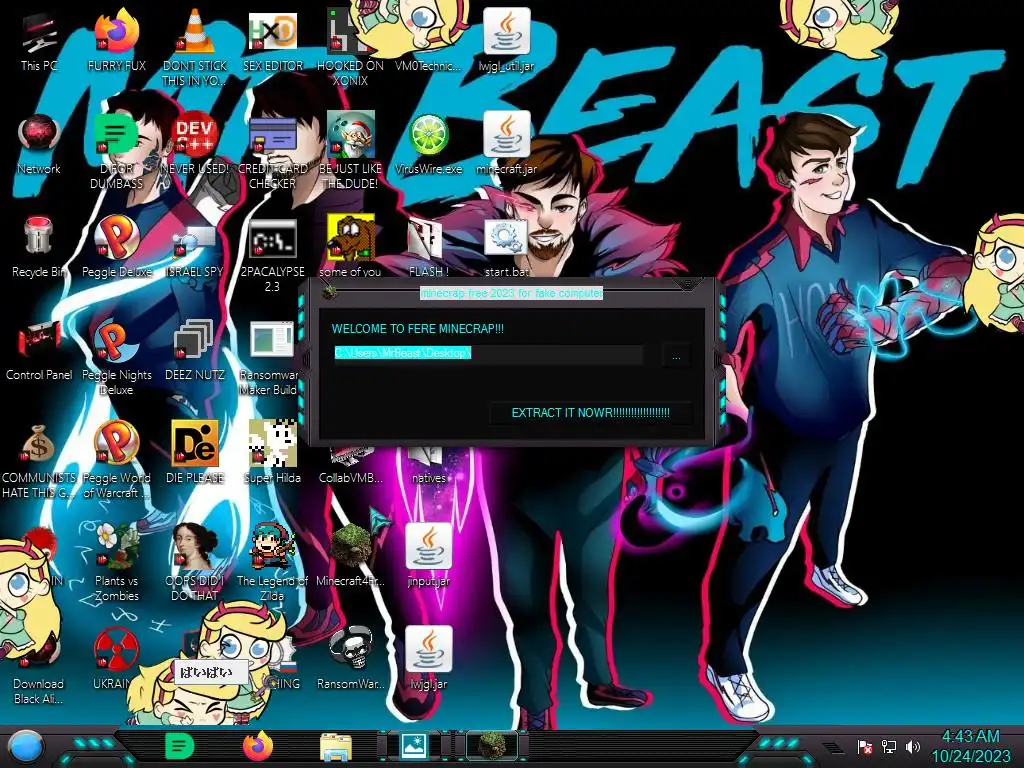This screenshot has width=1024, height=768.
Task: Select the minecraft.jar file icon
Action: pos(506,144)
